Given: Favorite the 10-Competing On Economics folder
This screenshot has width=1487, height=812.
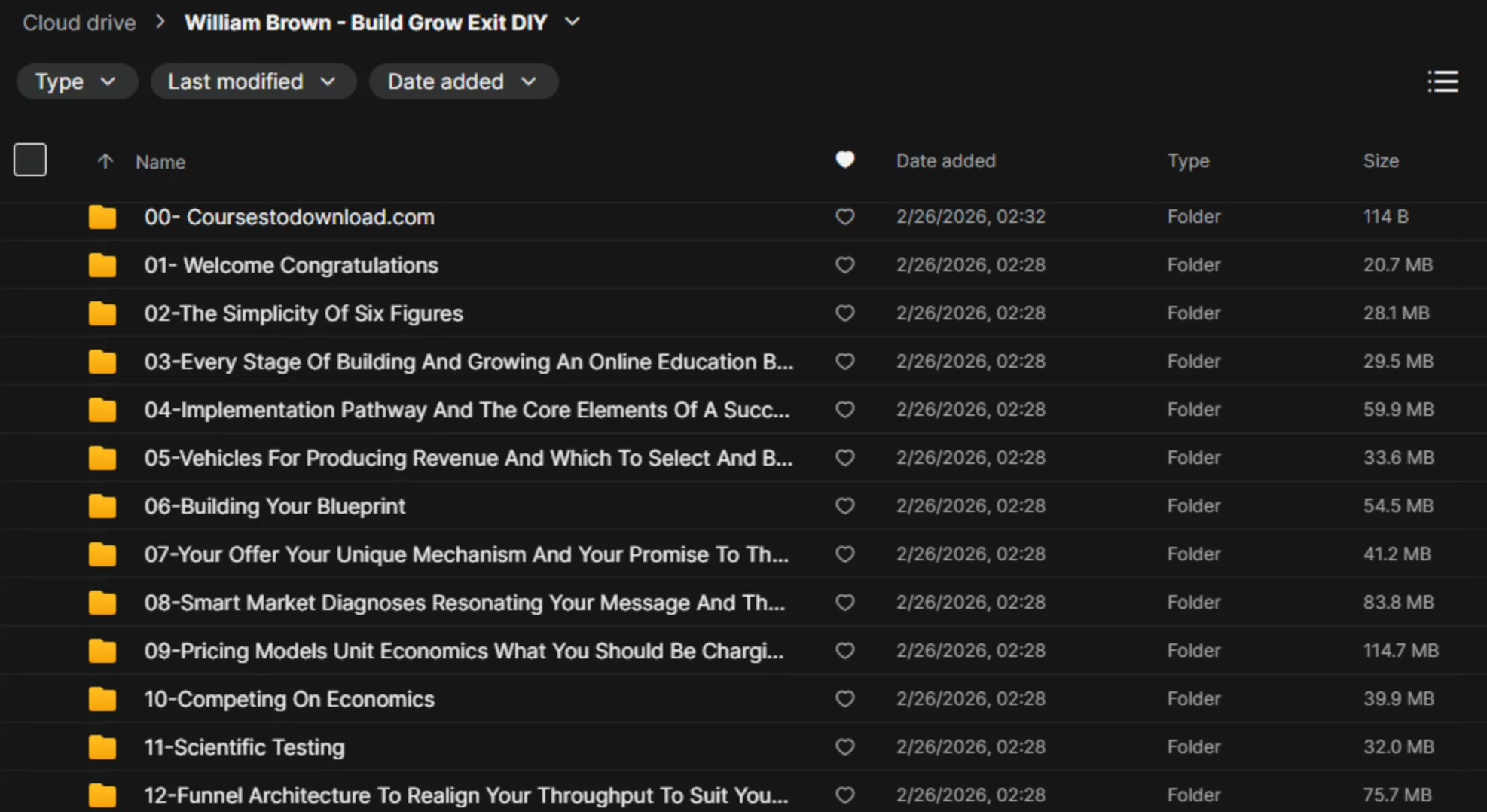Looking at the screenshot, I should pos(844,699).
